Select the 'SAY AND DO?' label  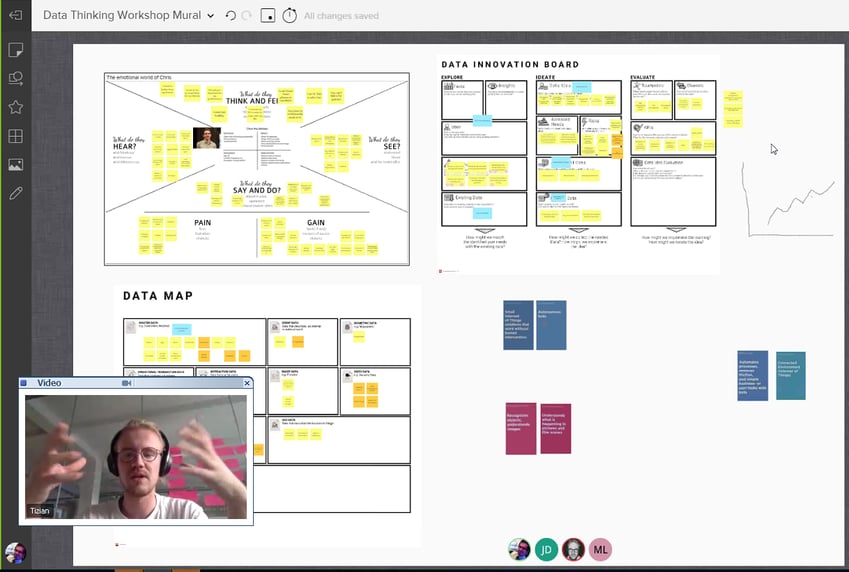click(x=257, y=190)
